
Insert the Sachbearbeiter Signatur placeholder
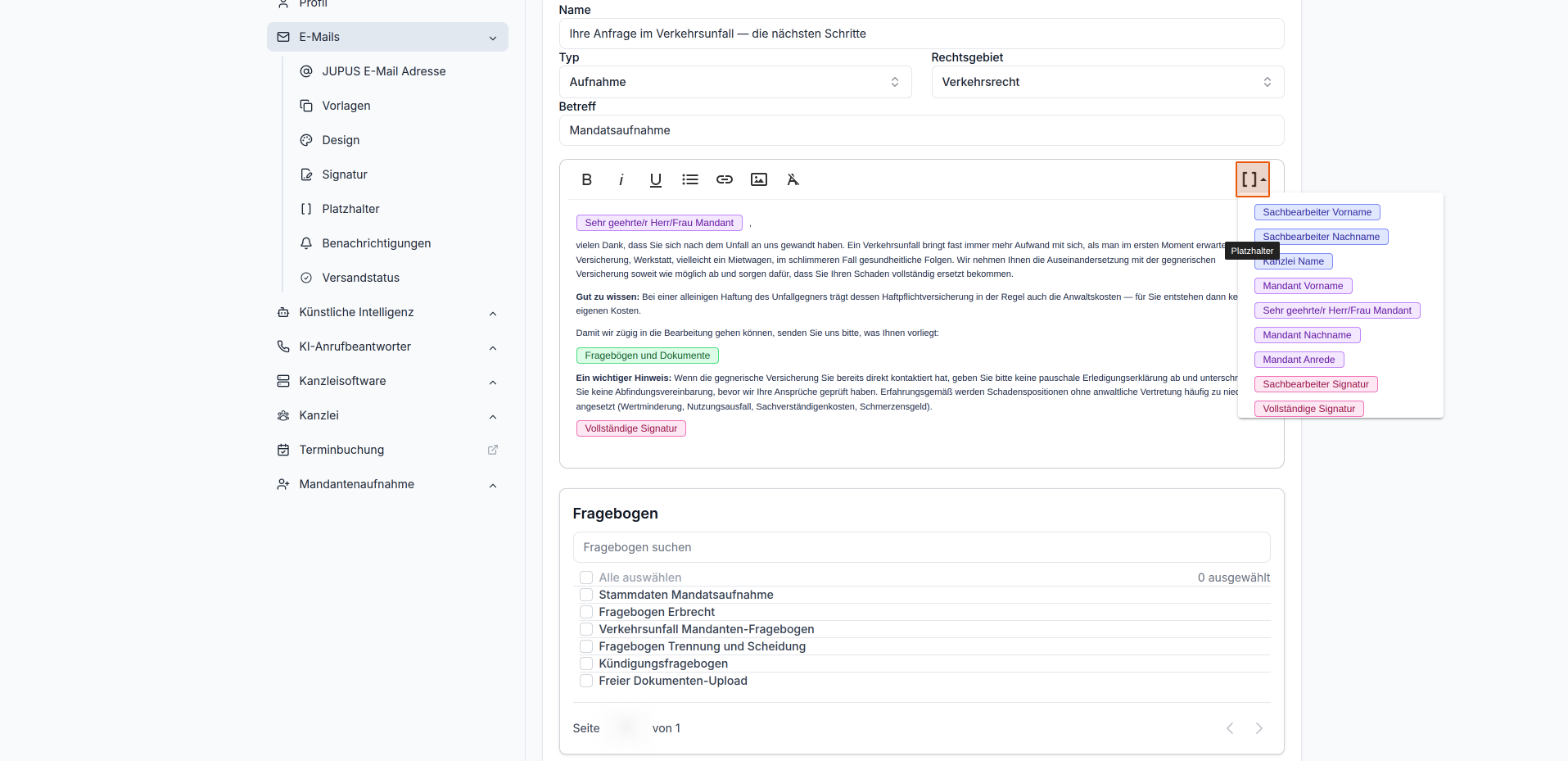[1316, 384]
